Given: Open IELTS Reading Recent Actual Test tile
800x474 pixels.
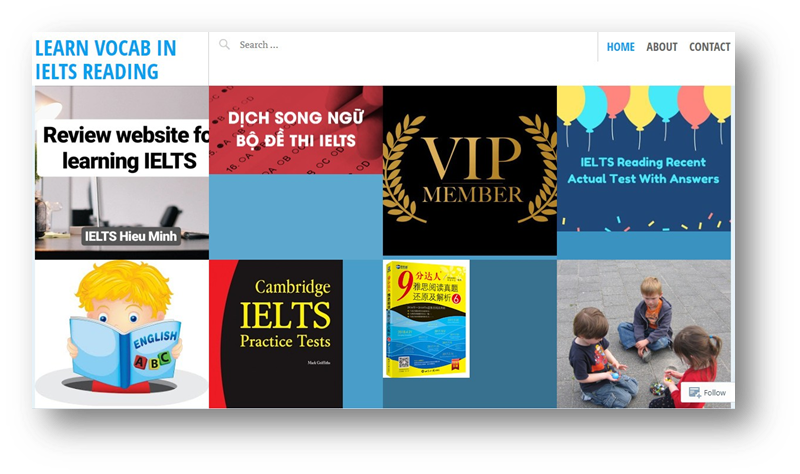Looking at the screenshot, I should point(644,172).
